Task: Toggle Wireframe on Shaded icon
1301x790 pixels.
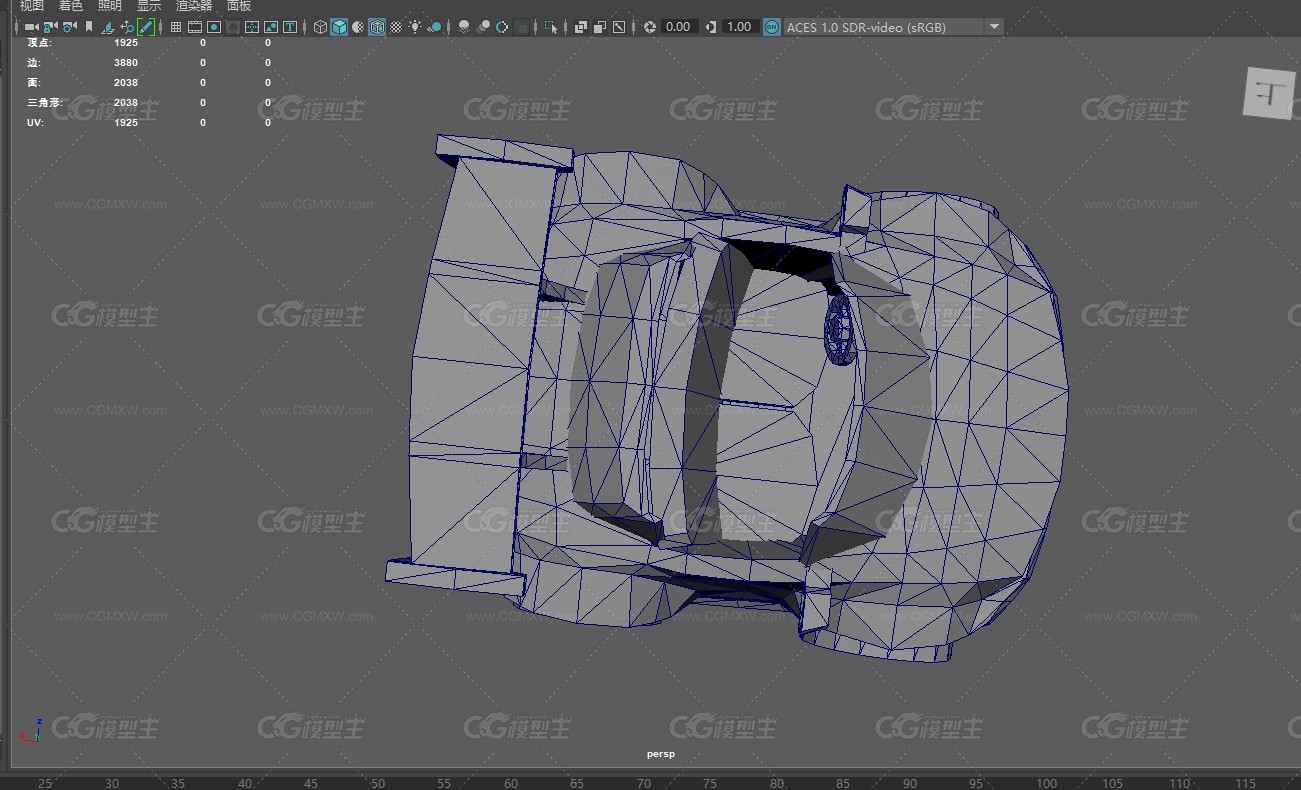Action: (377, 27)
